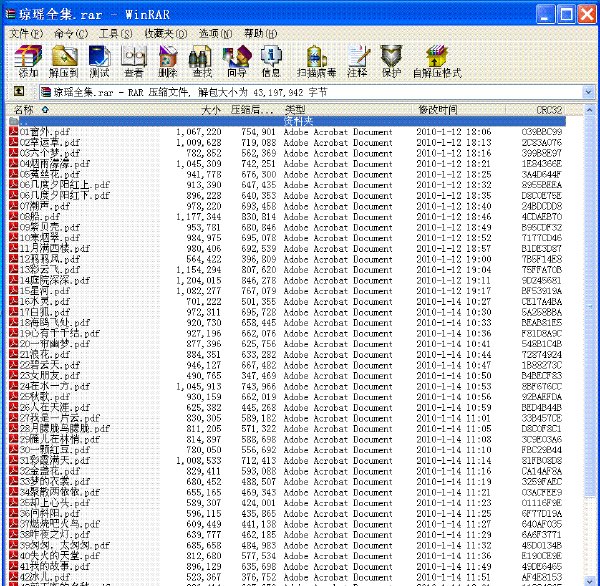Select the PDF icon of 25秋歌.pdf

coord(13,397)
